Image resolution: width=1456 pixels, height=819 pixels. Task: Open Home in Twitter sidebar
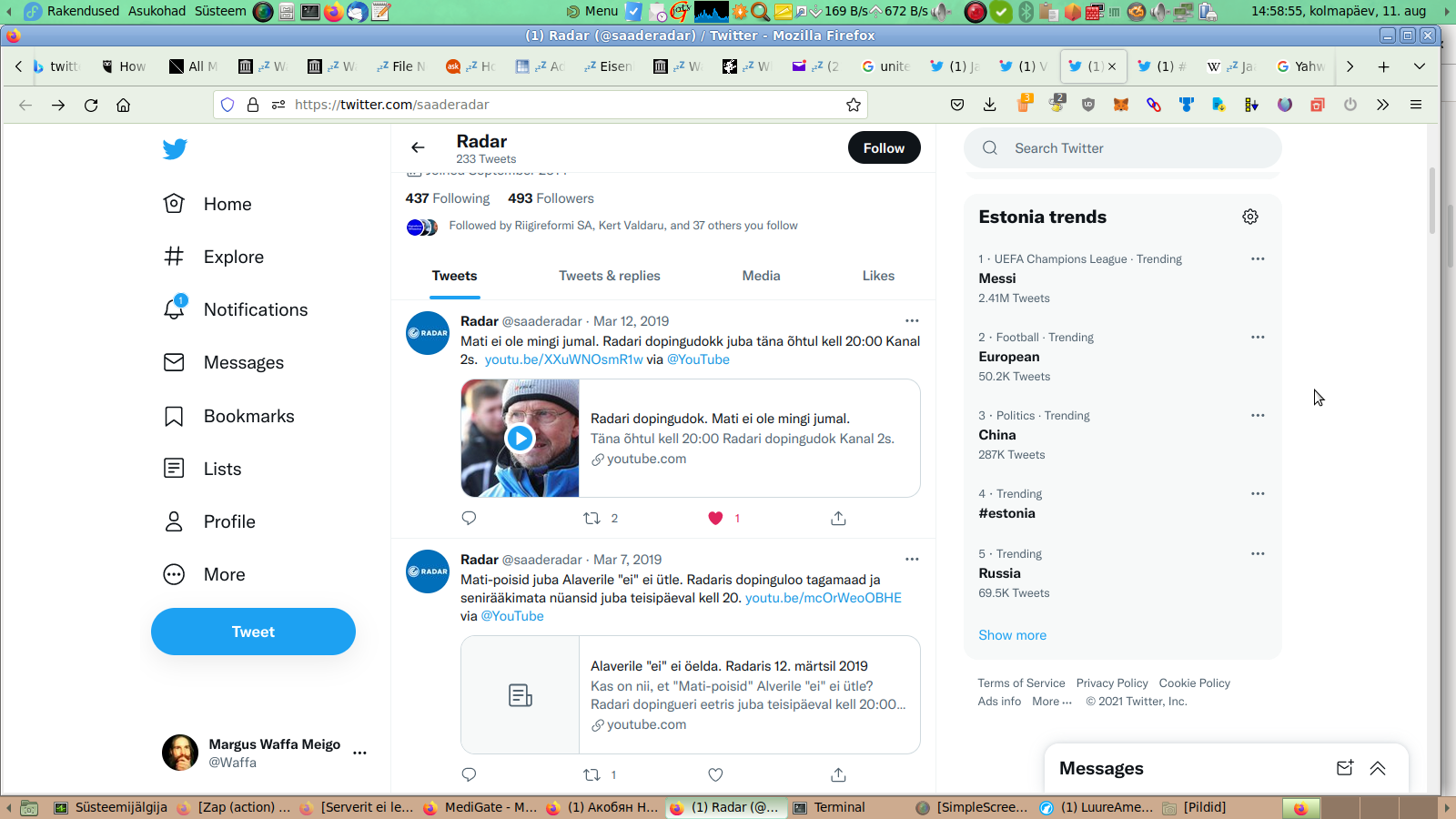pyautogui.click(x=207, y=204)
